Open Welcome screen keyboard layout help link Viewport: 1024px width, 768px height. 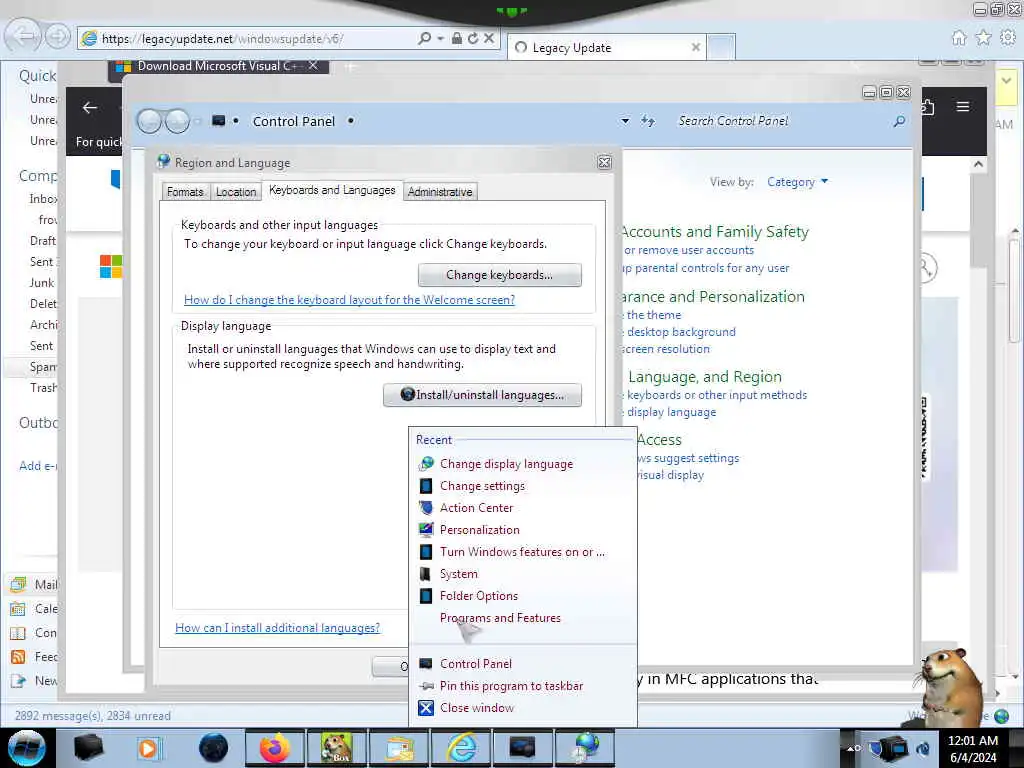349,300
